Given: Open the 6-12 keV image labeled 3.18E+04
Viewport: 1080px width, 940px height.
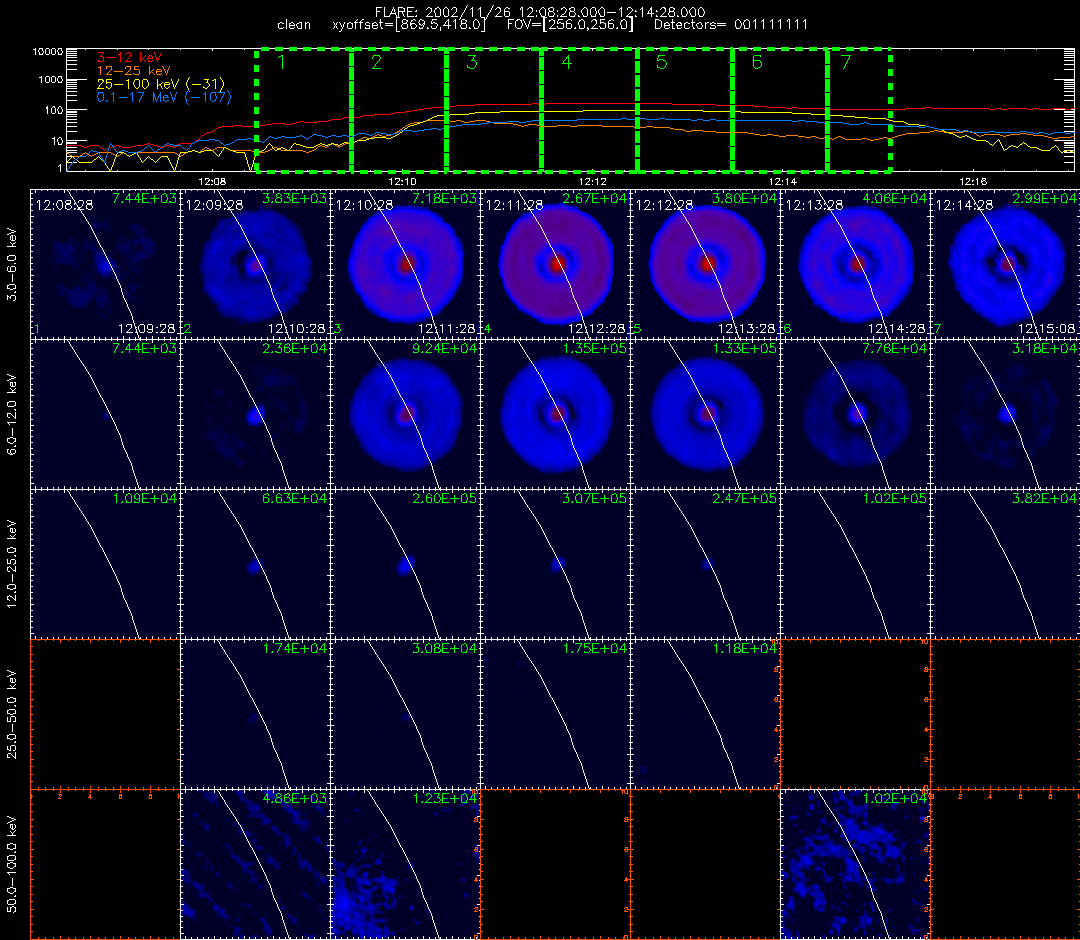Looking at the screenshot, I should pyautogui.click(x=1006, y=415).
